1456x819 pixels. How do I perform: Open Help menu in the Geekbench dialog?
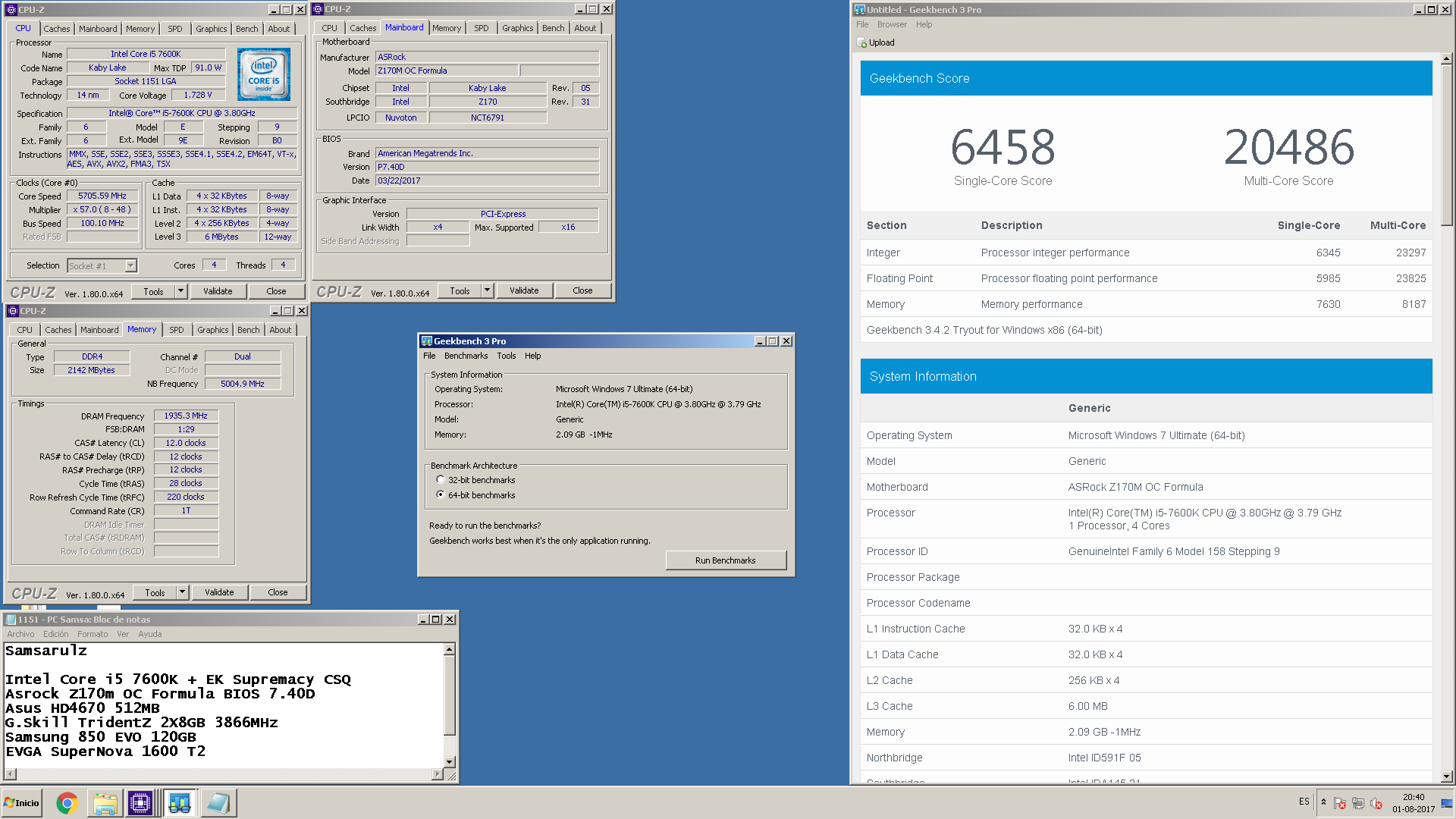[532, 356]
